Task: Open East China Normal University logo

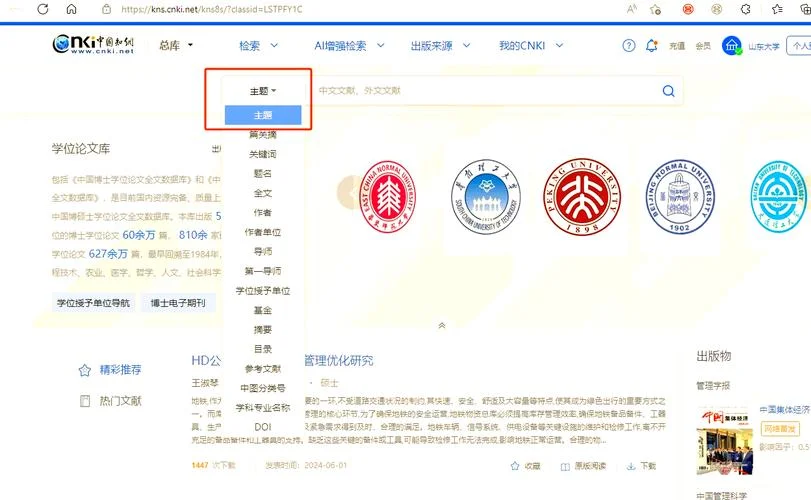Action: click(x=387, y=196)
